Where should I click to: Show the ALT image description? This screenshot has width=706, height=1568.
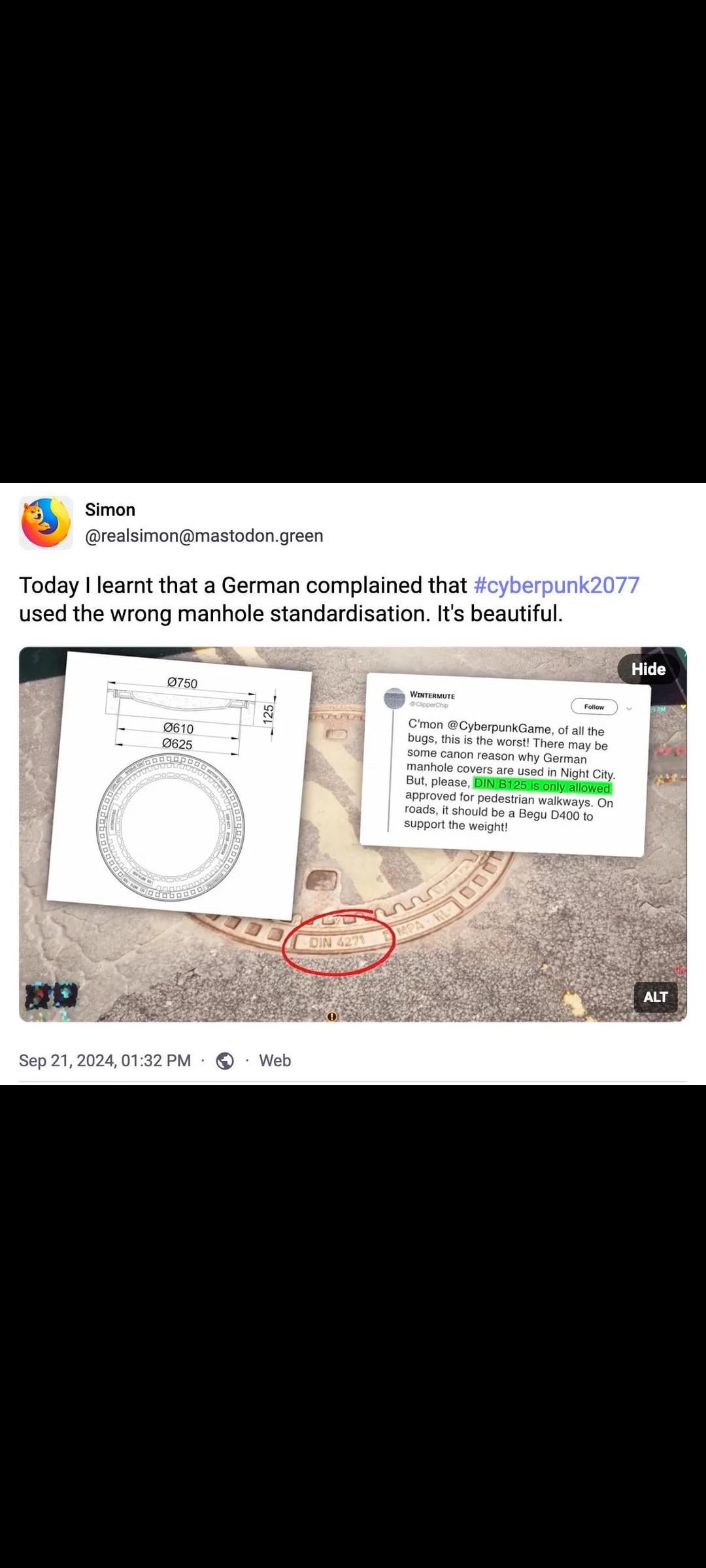[x=656, y=997]
